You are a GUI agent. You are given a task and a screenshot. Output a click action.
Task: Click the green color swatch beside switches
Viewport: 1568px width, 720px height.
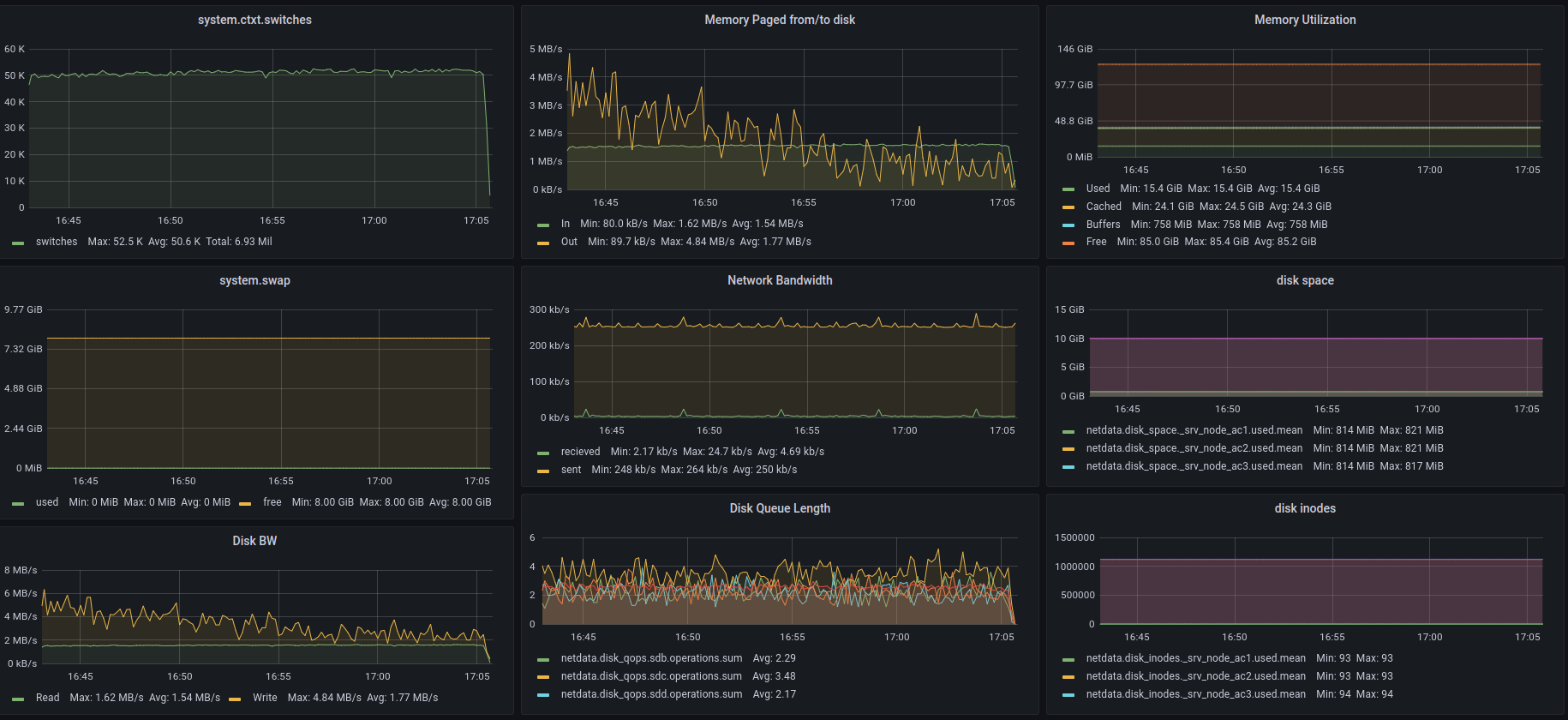point(18,243)
